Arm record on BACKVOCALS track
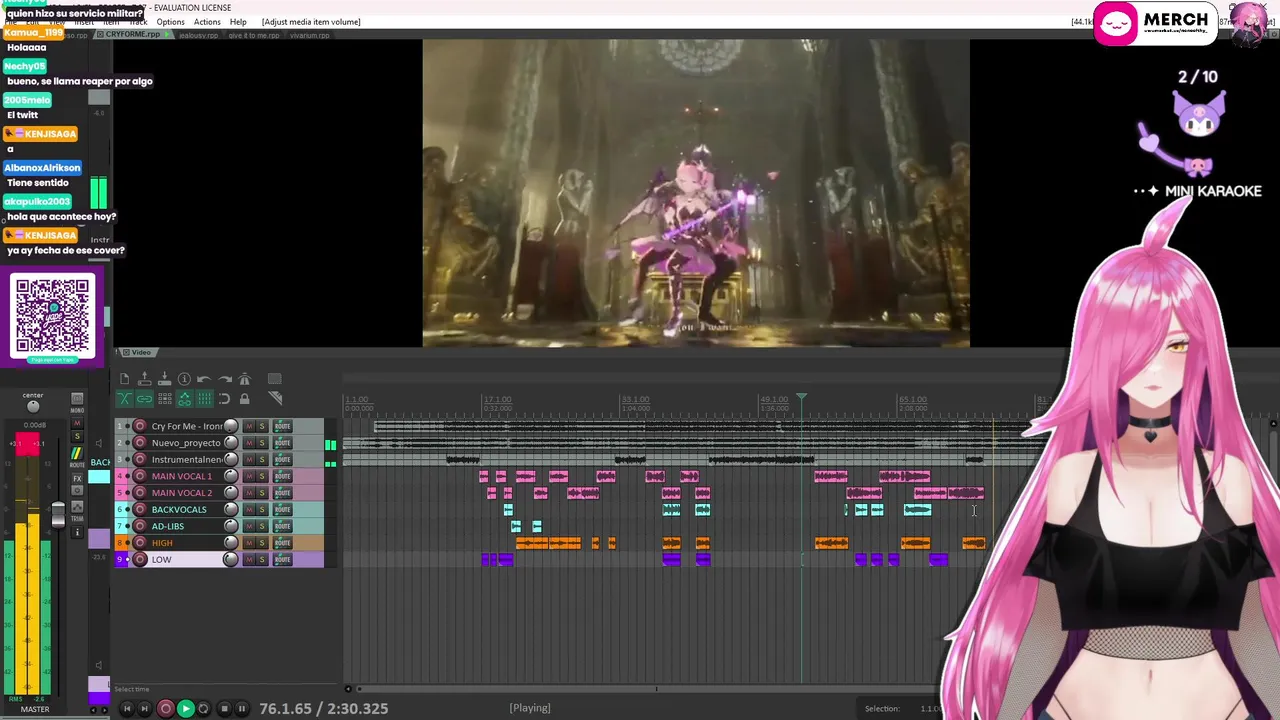The height and width of the screenshot is (720, 1280). point(140,509)
